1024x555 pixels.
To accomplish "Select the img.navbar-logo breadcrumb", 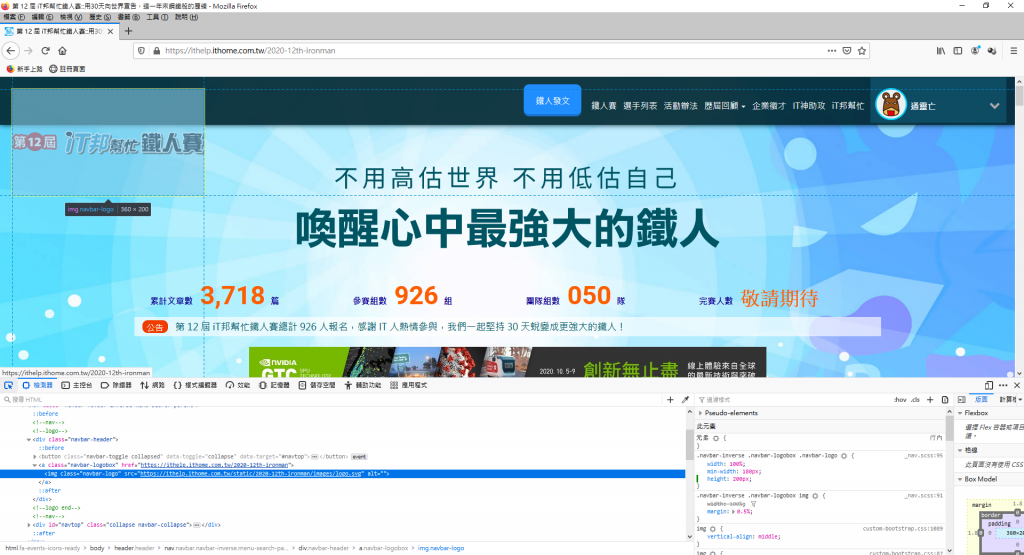I will (441, 548).
